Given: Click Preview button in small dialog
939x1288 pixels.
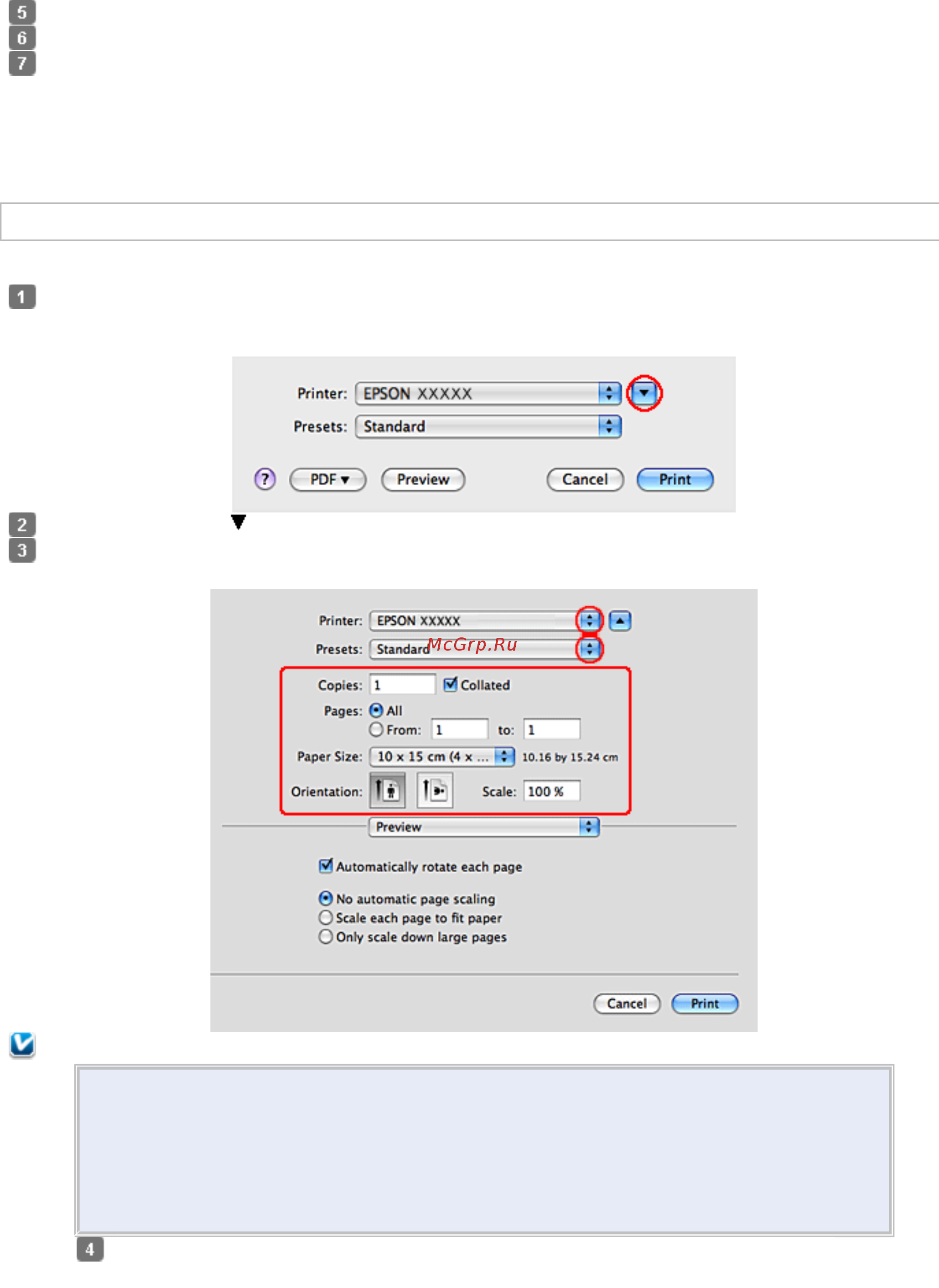Looking at the screenshot, I should pos(423,480).
